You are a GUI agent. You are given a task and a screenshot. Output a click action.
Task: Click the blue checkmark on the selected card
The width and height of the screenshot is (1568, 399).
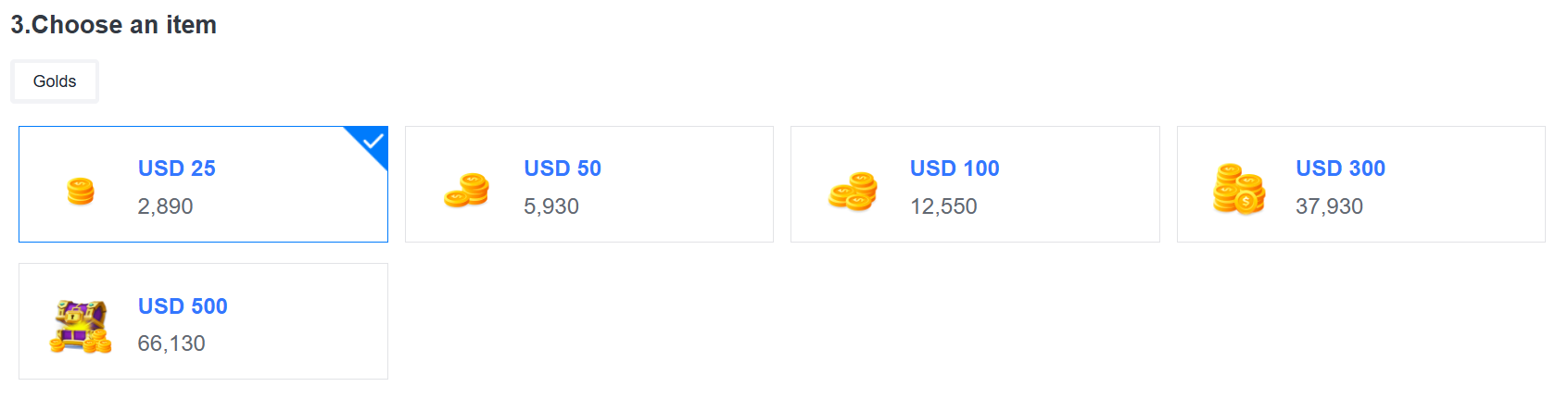[373, 142]
